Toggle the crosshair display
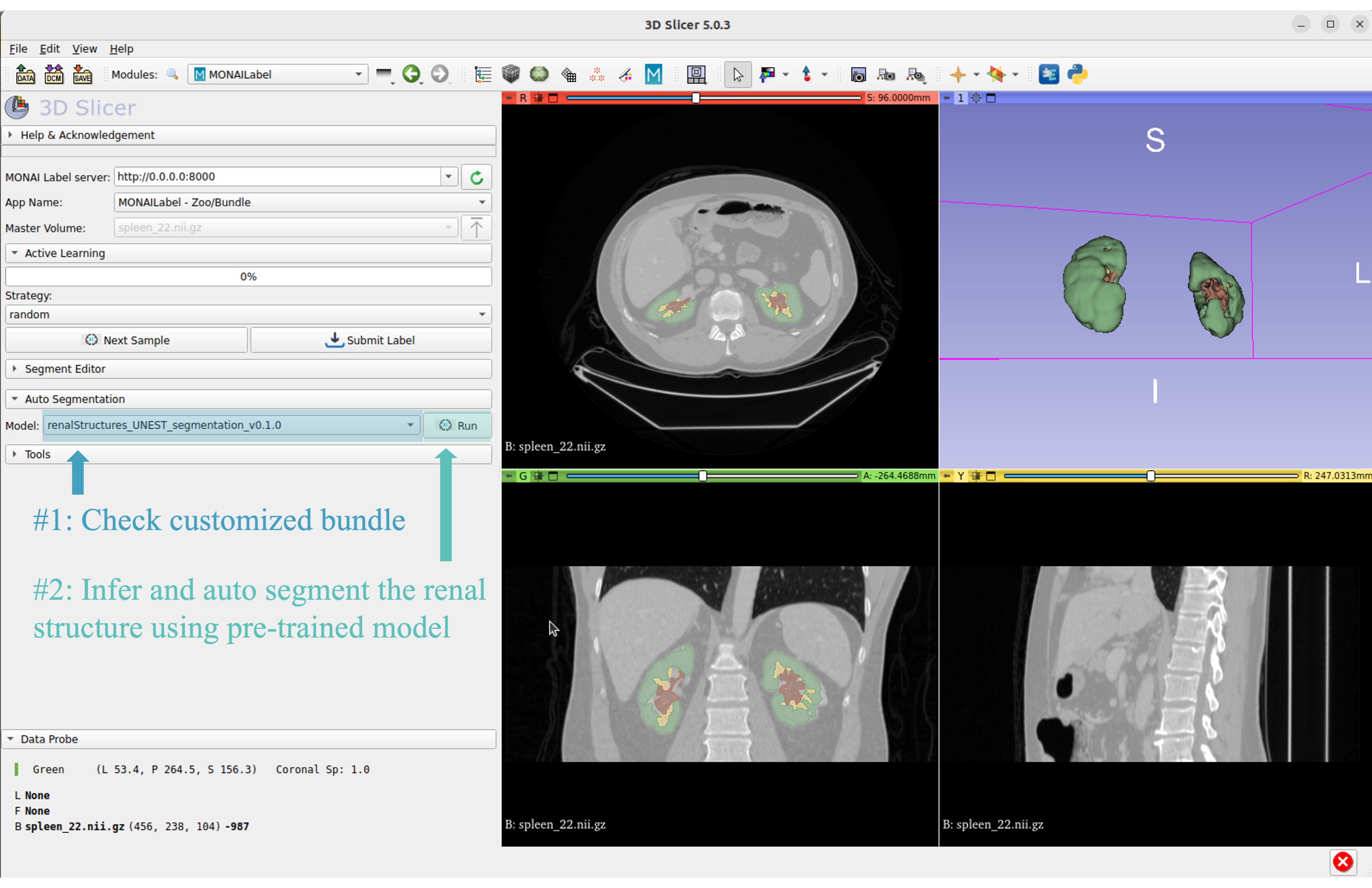The image size is (1372, 888). click(958, 74)
